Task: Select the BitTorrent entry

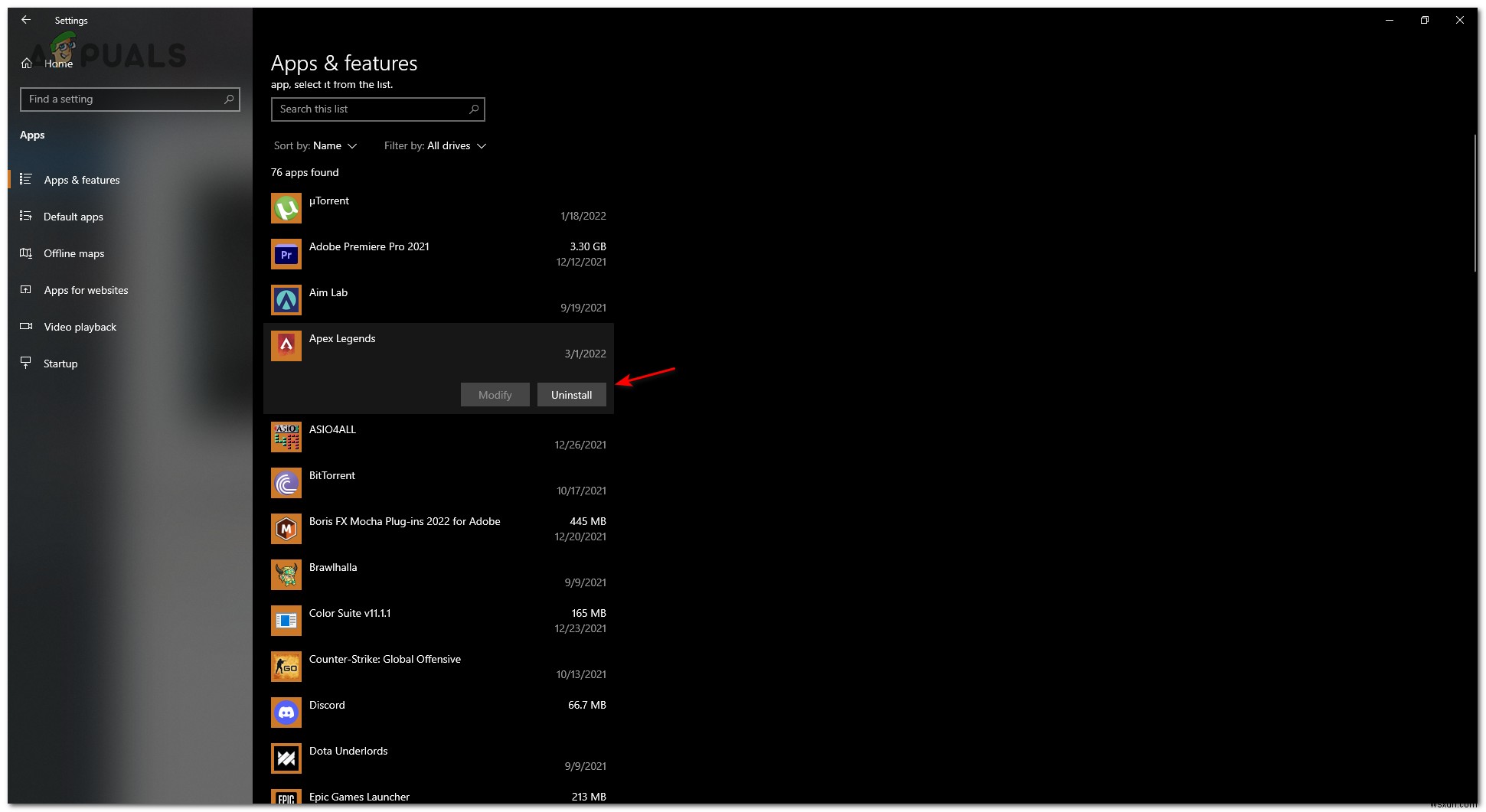Action: (439, 483)
